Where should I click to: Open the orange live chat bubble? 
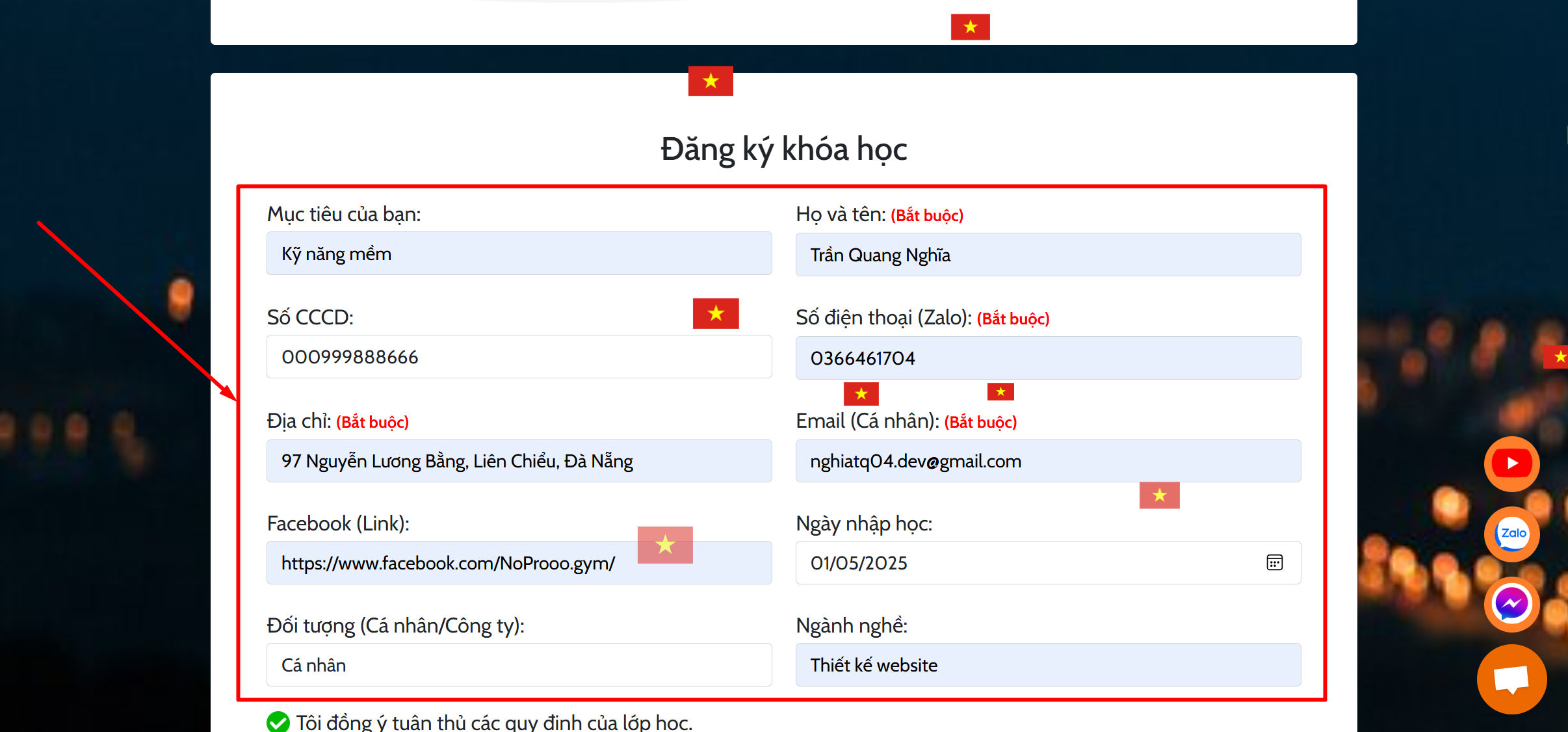1511,679
